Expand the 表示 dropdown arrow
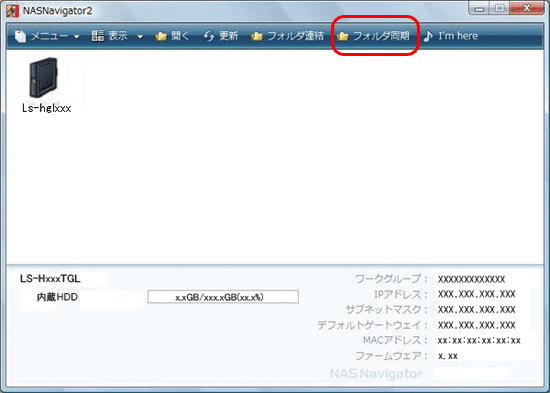 pyautogui.click(x=140, y=36)
